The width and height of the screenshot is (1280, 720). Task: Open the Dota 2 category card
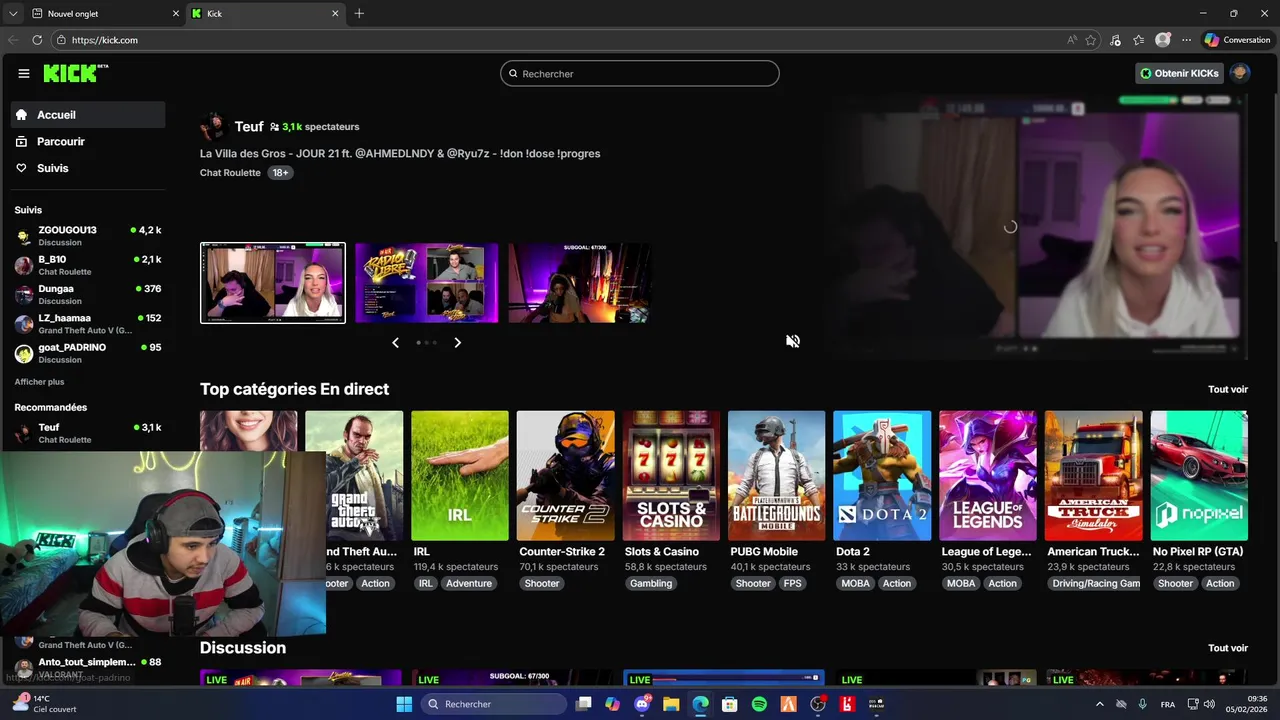[882, 476]
